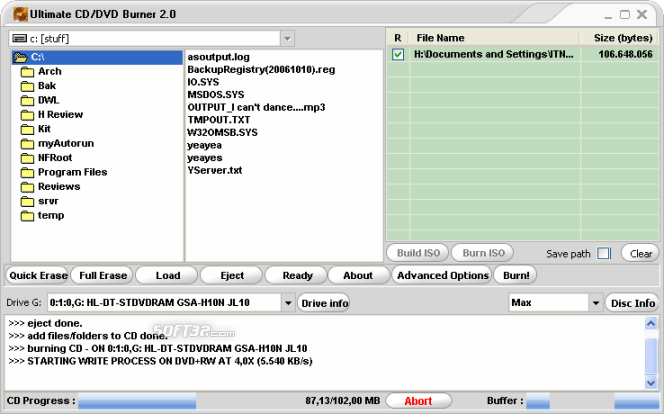Select W32OMSB.SYS in file list
The image size is (664, 414).
pos(222,132)
